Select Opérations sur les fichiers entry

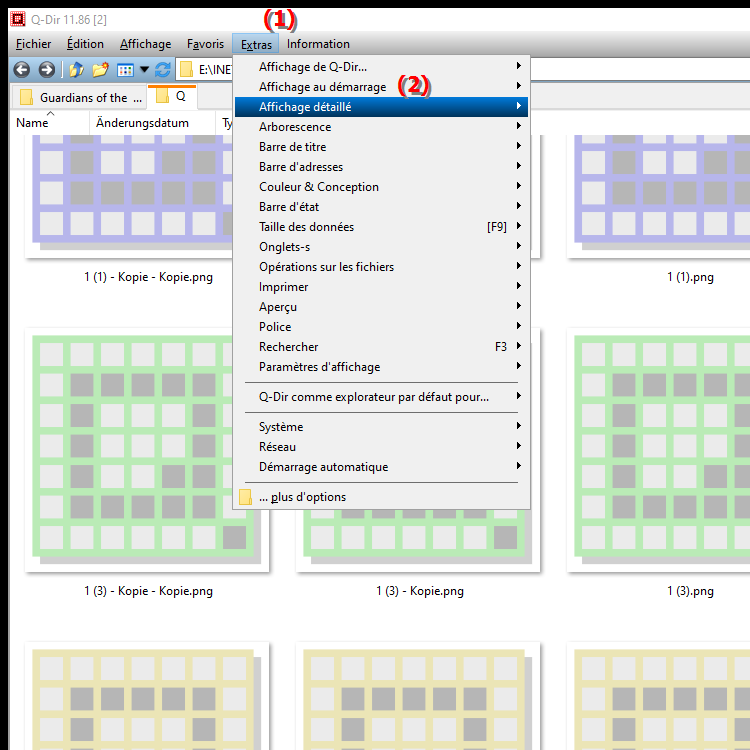coord(381,267)
